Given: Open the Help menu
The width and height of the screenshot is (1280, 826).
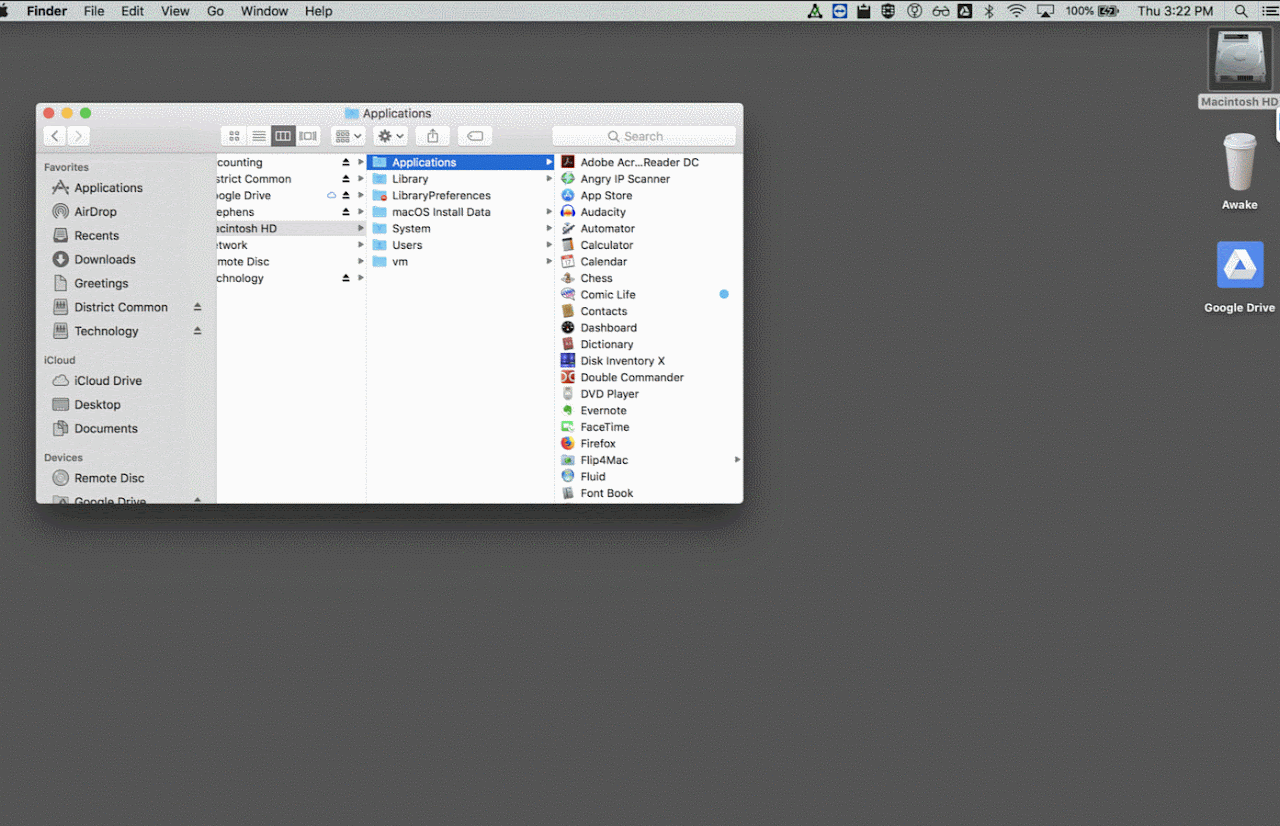Looking at the screenshot, I should [318, 11].
